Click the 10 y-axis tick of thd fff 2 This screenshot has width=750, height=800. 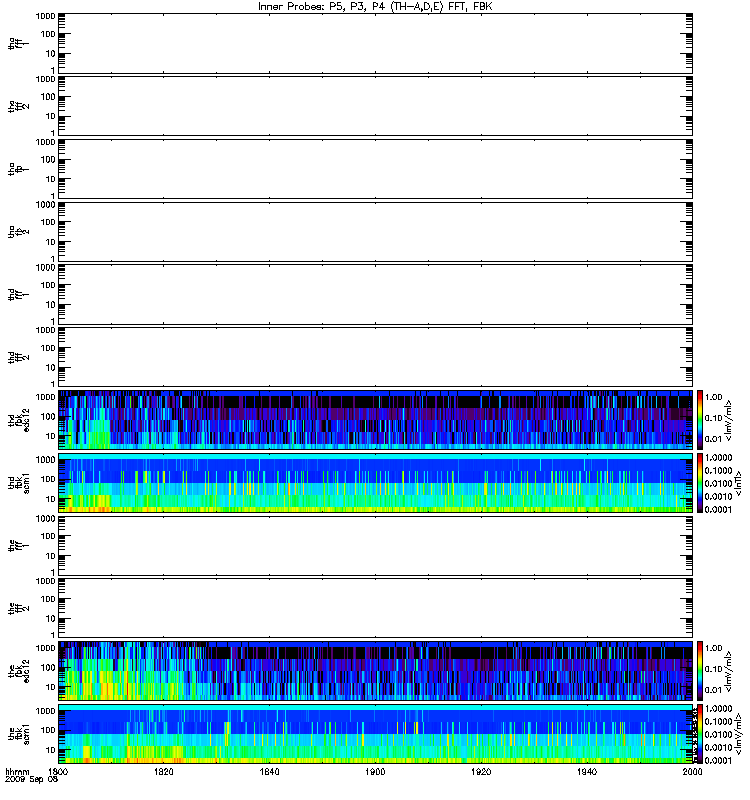coord(51,367)
